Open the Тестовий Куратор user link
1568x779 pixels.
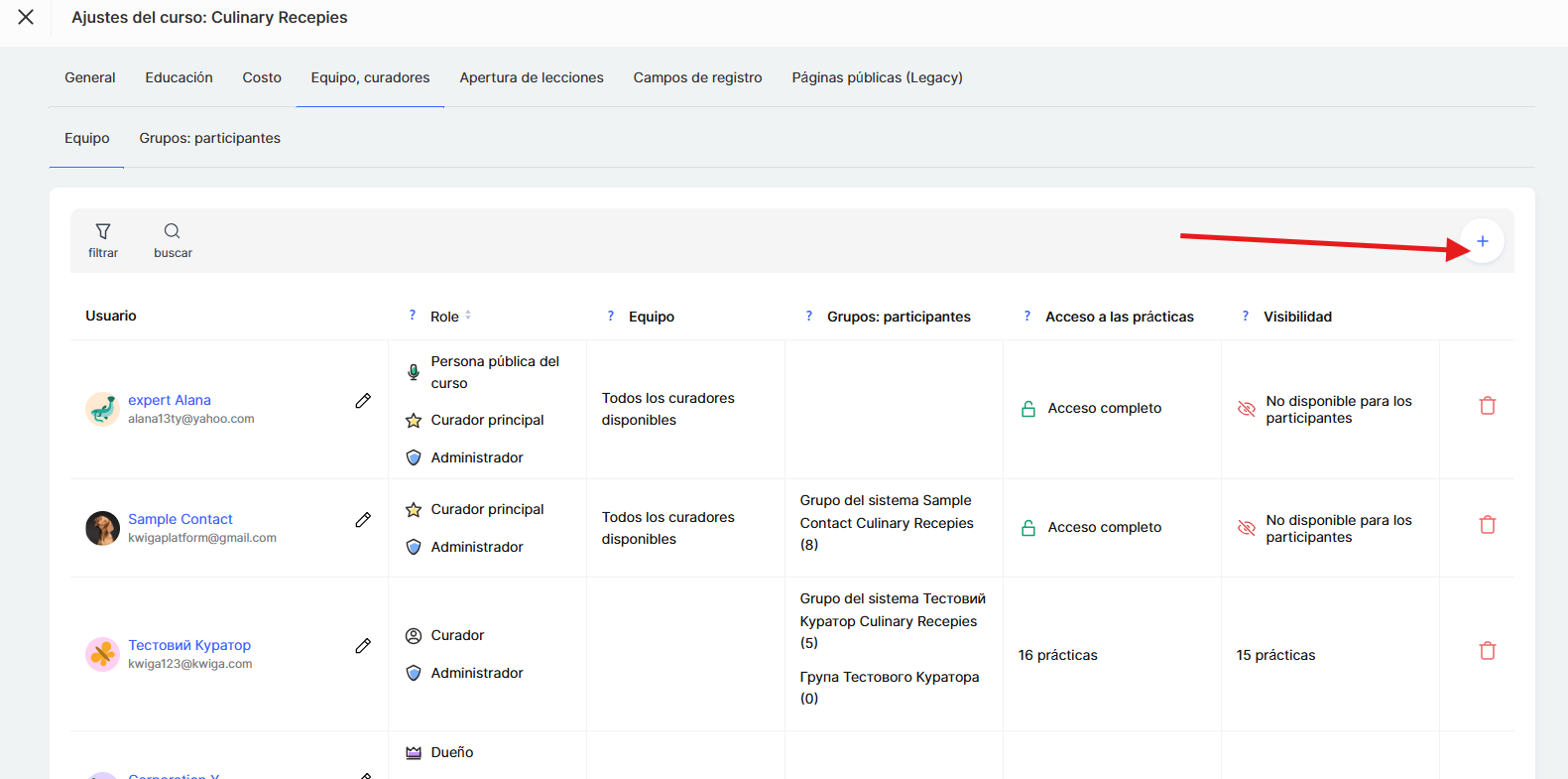189,645
